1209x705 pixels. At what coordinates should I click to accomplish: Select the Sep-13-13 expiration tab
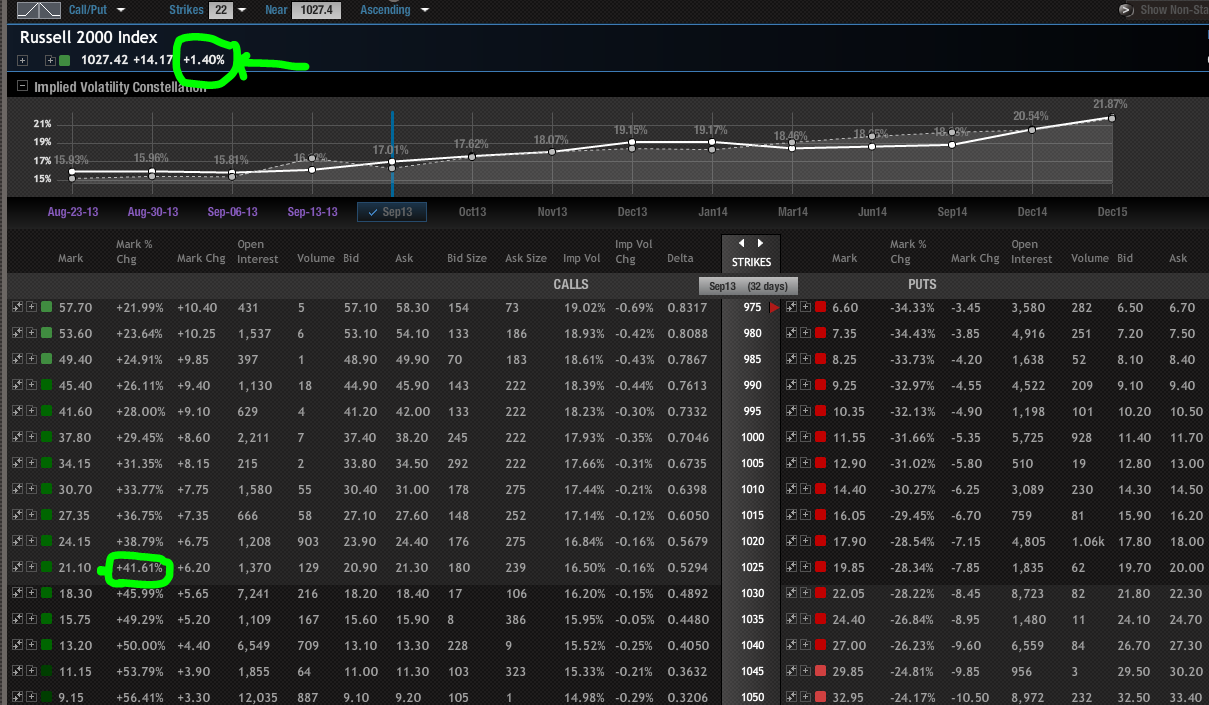[x=313, y=212]
